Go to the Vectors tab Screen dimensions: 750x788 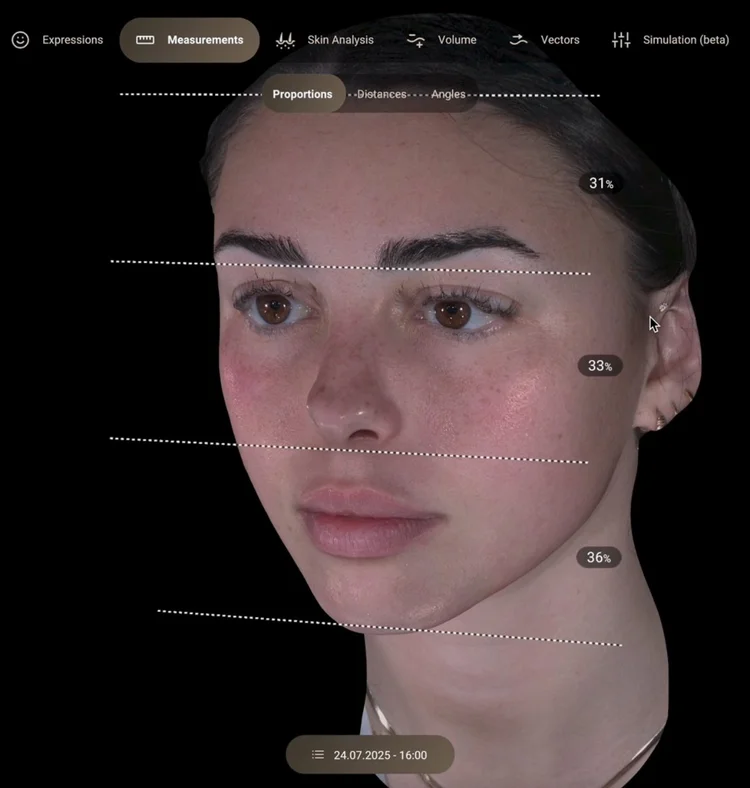[544, 40]
